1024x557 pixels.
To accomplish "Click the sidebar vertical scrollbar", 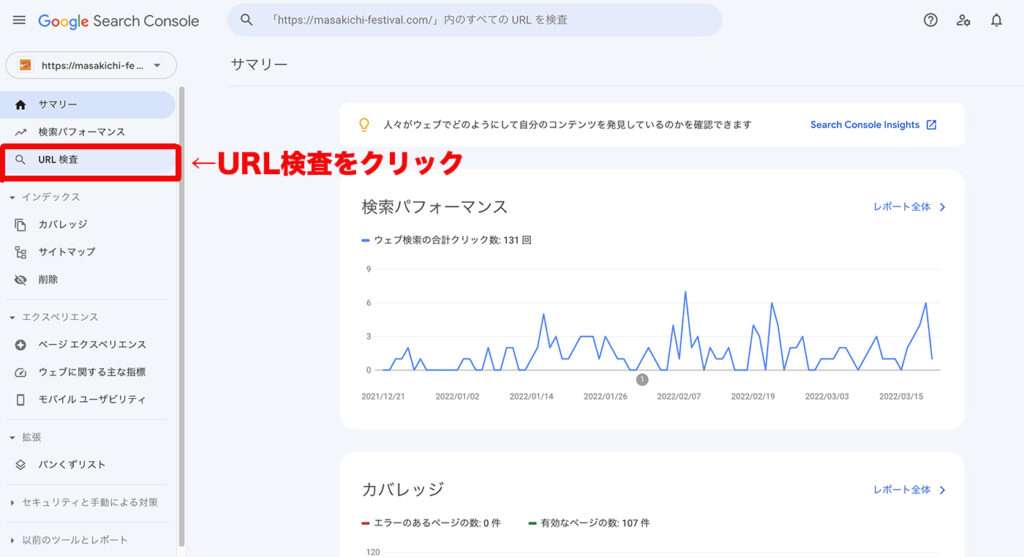I will tap(182, 317).
